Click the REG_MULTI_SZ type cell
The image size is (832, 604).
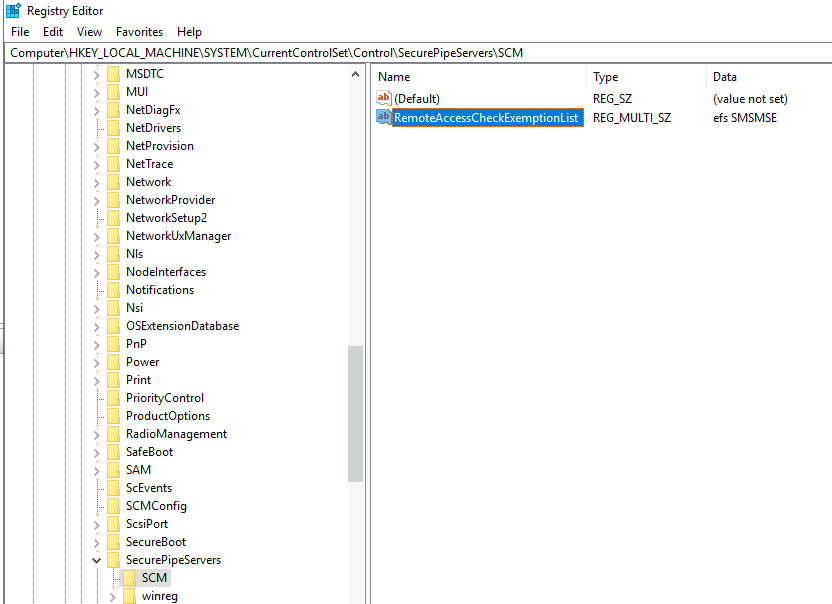631,118
